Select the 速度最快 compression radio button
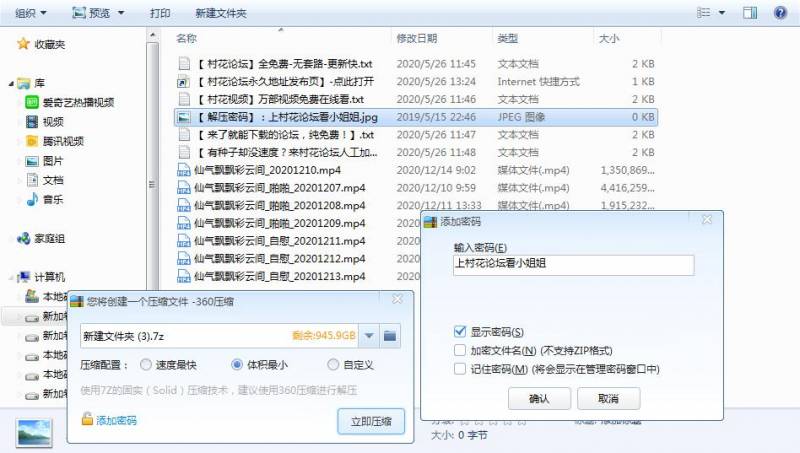 [147, 365]
